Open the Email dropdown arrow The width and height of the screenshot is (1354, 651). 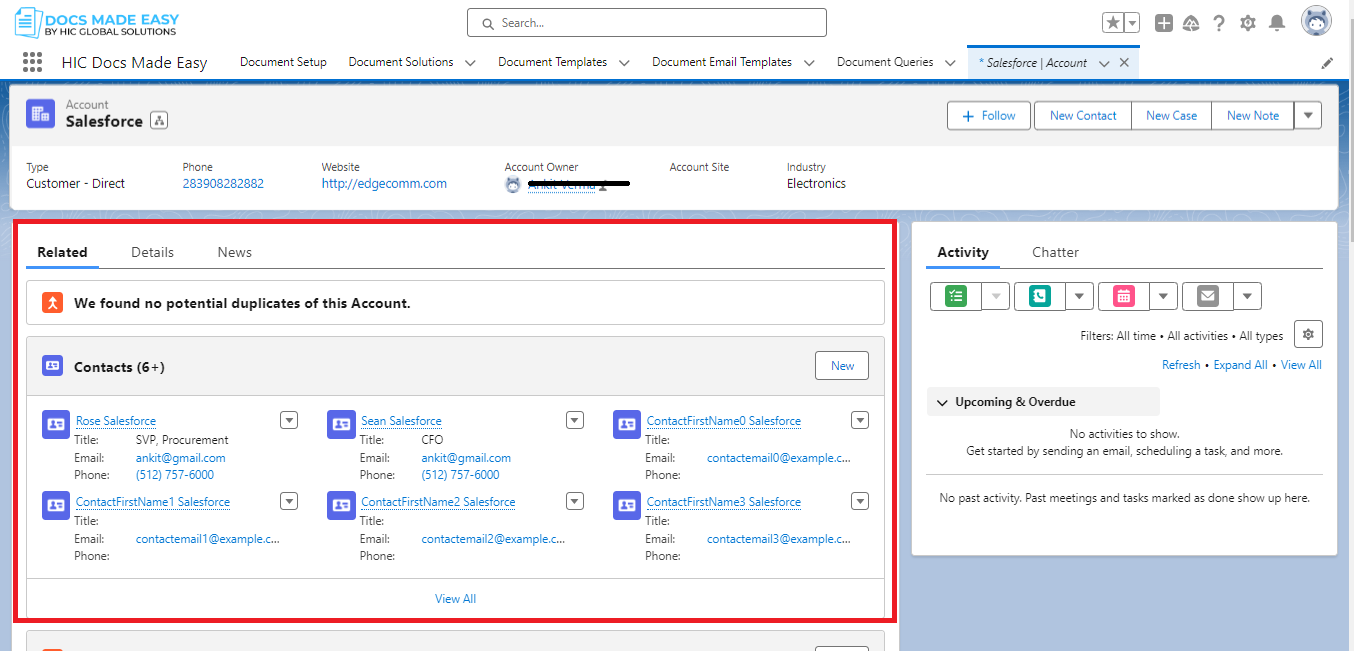[1248, 296]
